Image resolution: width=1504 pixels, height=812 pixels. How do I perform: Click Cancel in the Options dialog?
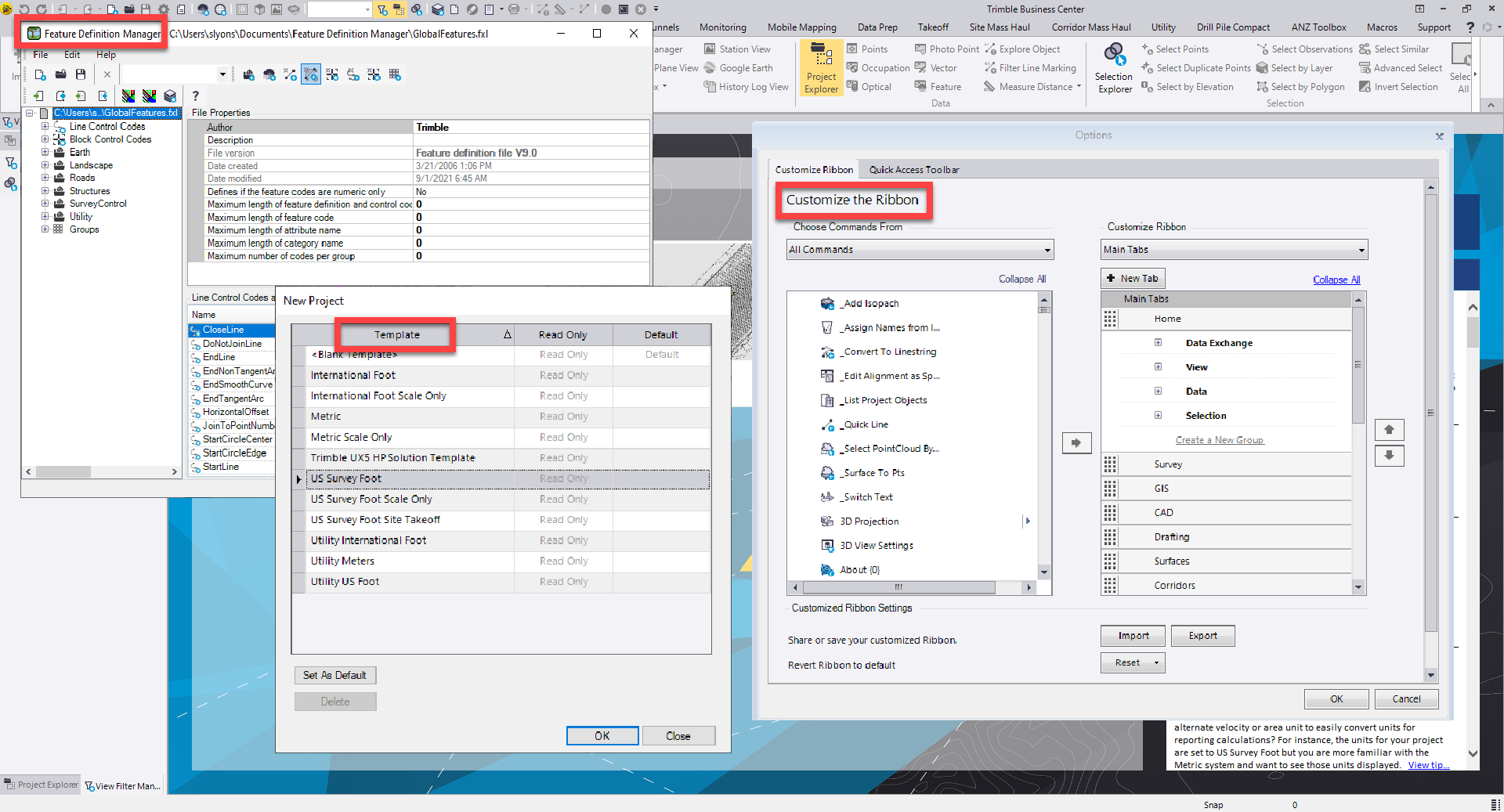click(1406, 699)
